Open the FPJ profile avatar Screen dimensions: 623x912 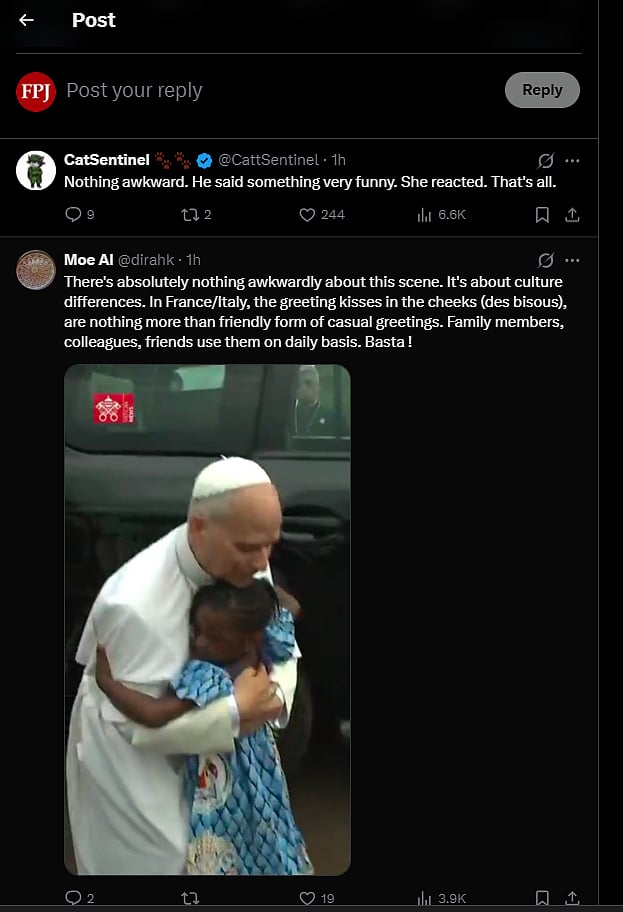36,91
